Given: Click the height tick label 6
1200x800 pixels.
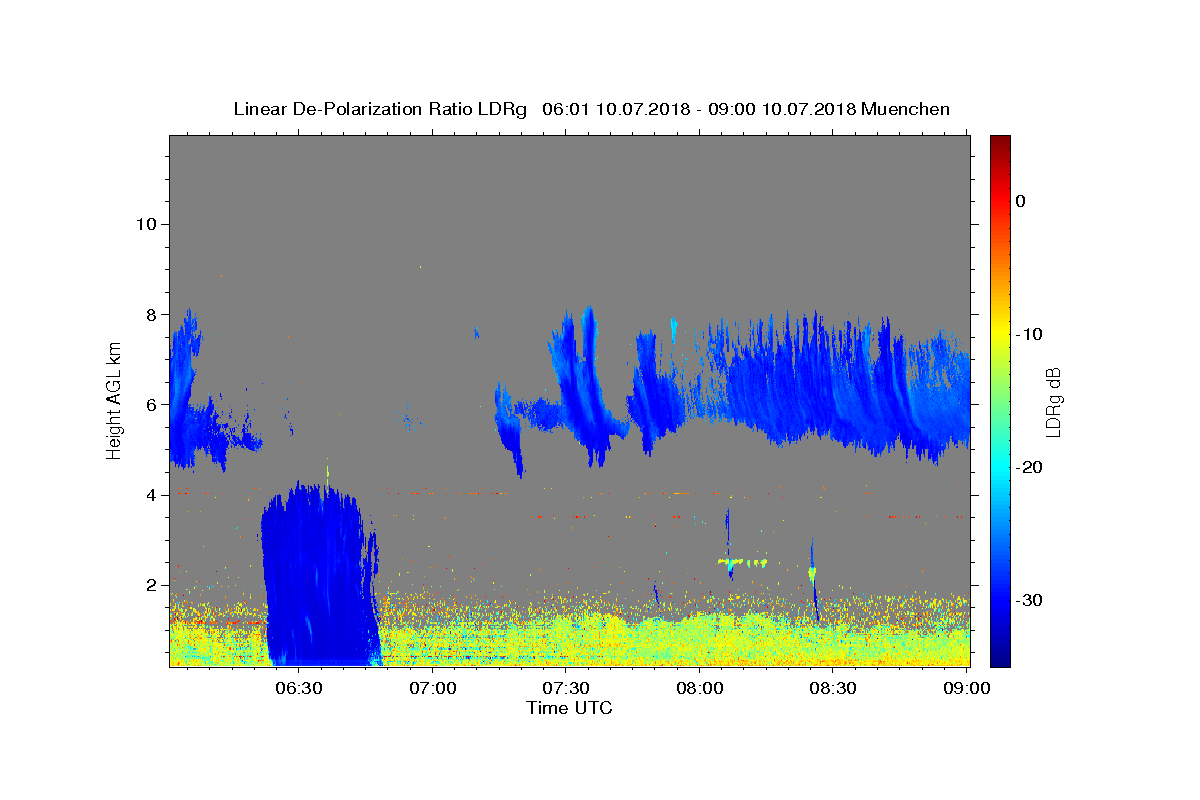Looking at the screenshot, I should [151, 405].
